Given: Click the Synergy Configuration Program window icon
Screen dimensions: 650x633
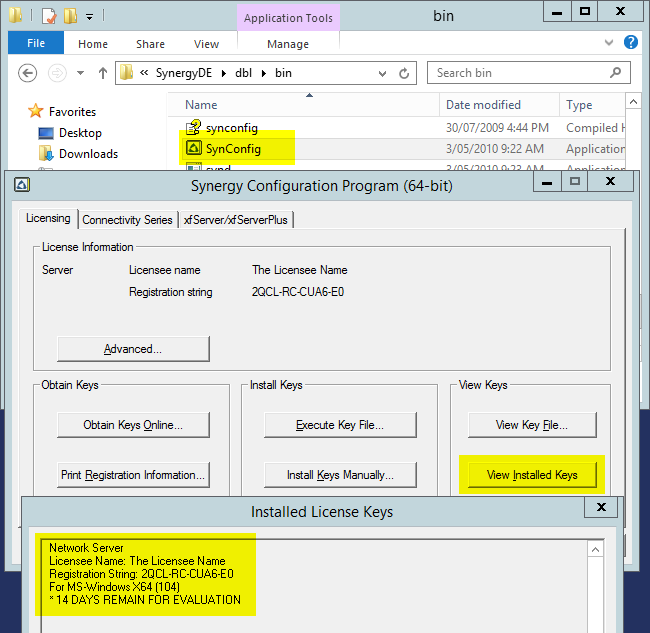Looking at the screenshot, I should 22,184.
